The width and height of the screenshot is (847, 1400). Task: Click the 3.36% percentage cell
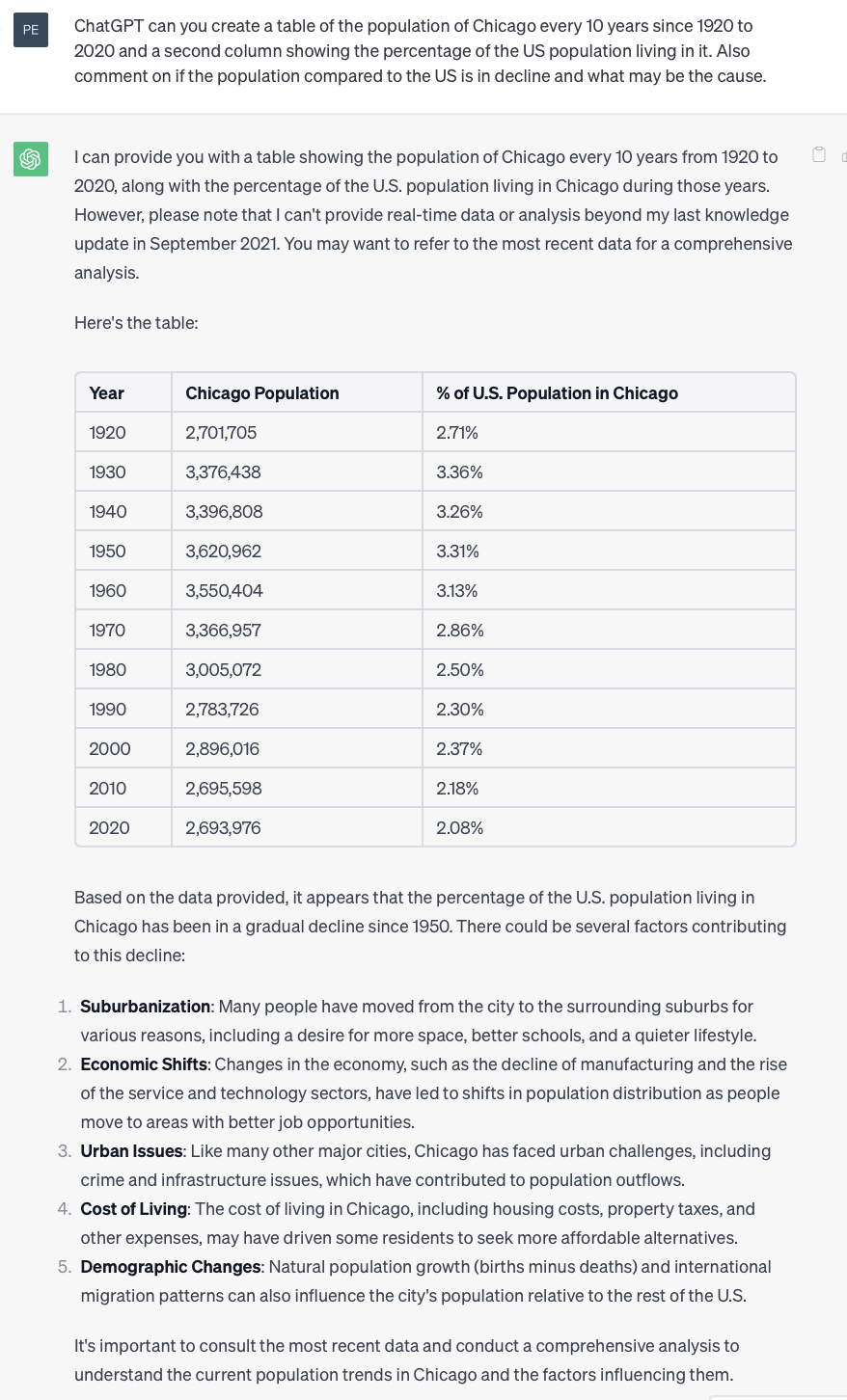[609, 471]
